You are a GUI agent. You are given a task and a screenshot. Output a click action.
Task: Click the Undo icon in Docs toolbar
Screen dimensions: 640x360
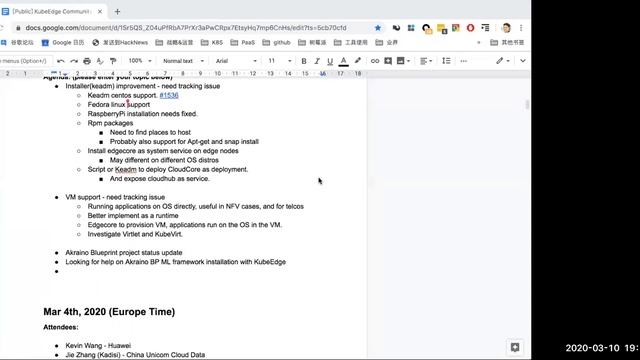pos(61,61)
